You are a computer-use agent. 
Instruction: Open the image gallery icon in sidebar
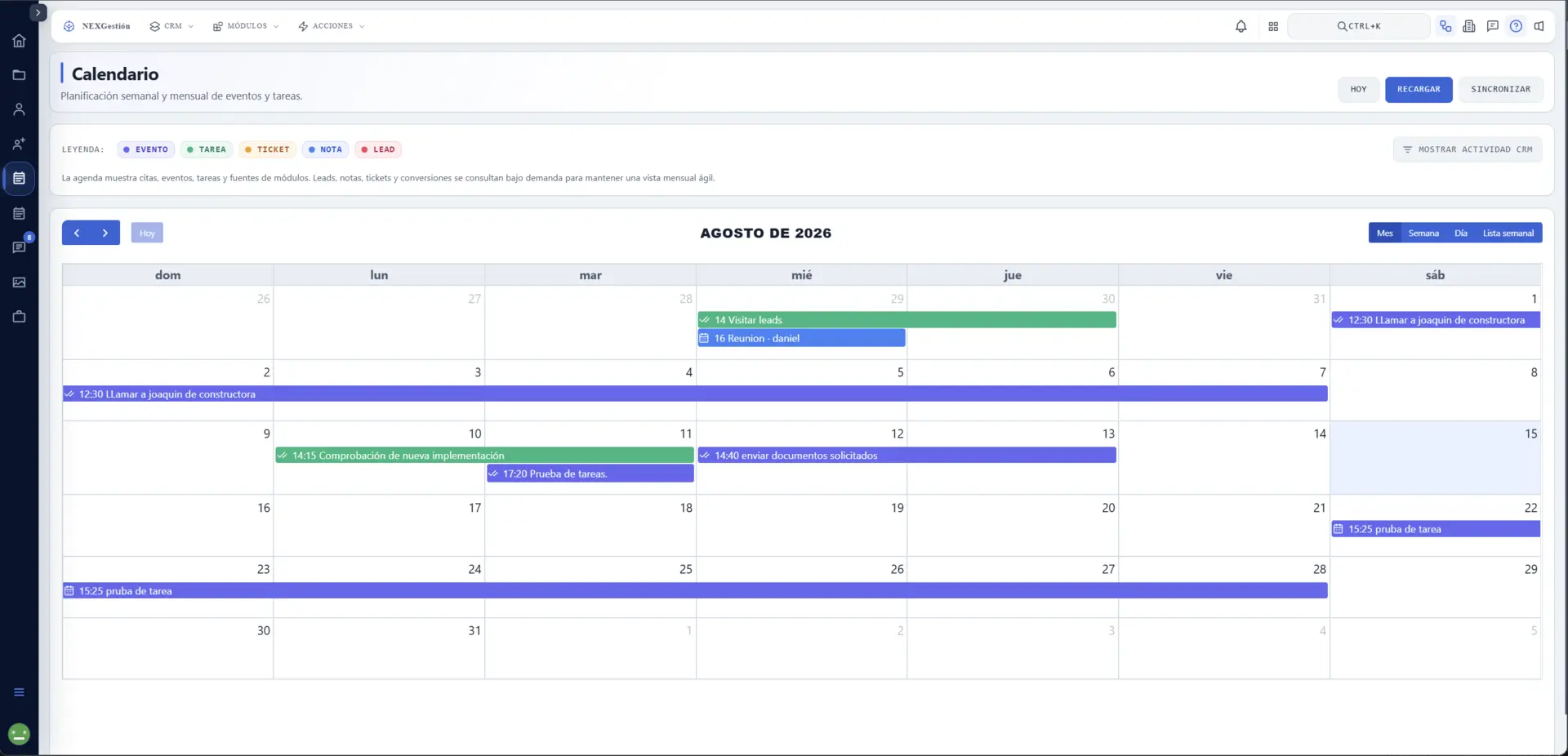[19, 282]
